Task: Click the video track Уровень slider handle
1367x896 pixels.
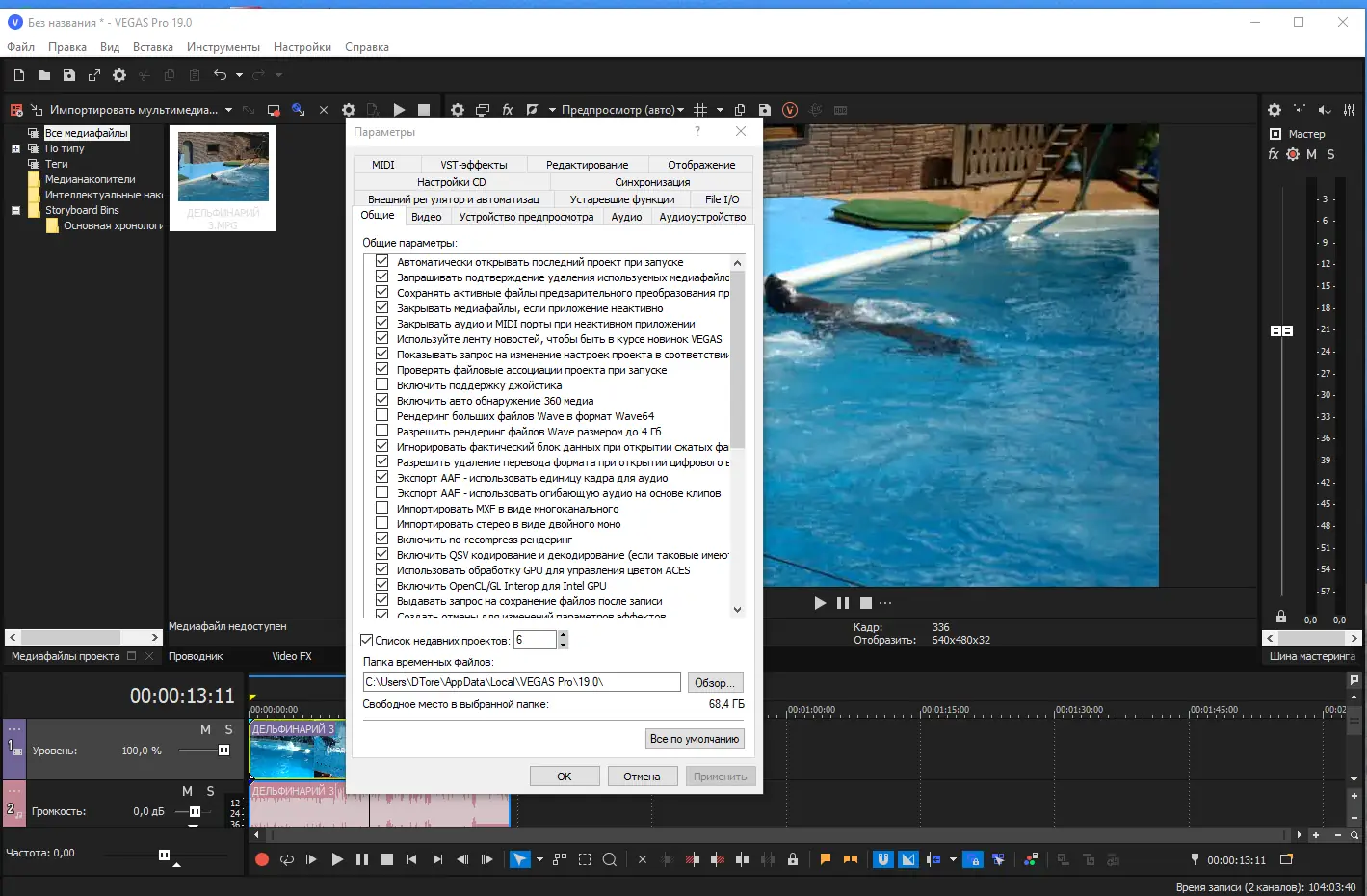Action: click(224, 751)
